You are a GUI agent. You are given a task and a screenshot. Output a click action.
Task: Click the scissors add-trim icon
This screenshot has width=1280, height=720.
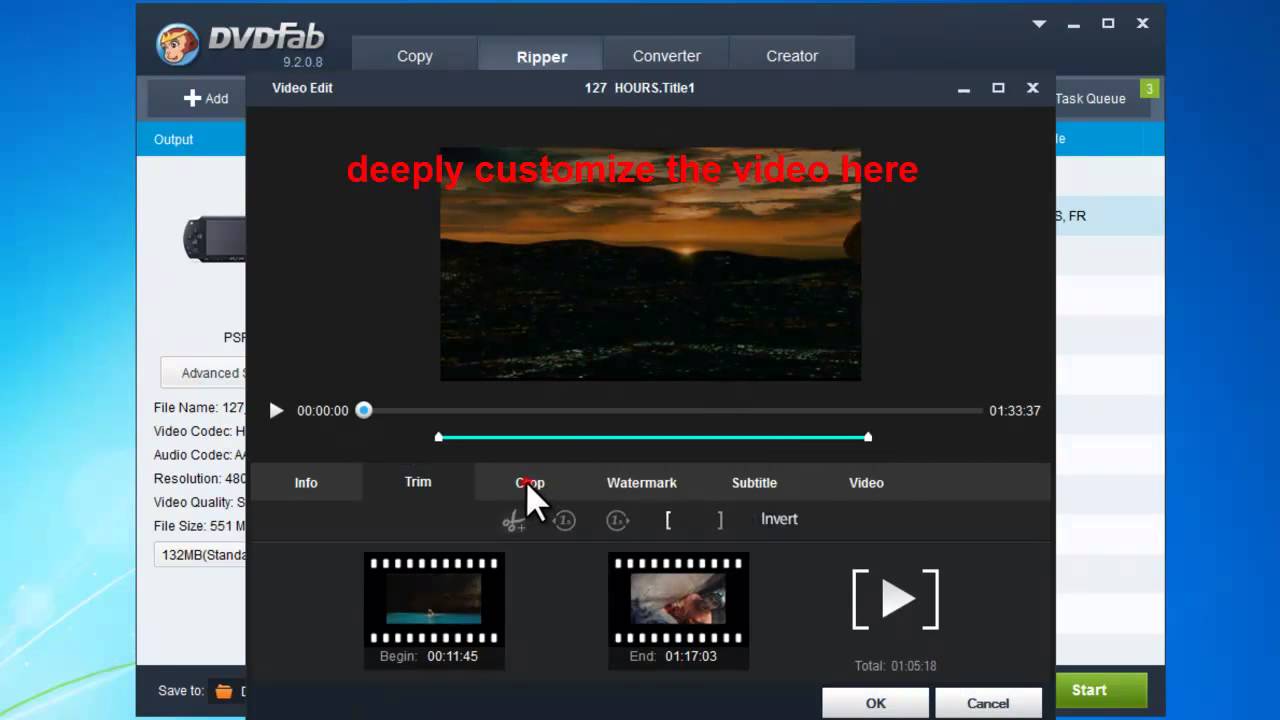pyautogui.click(x=513, y=521)
